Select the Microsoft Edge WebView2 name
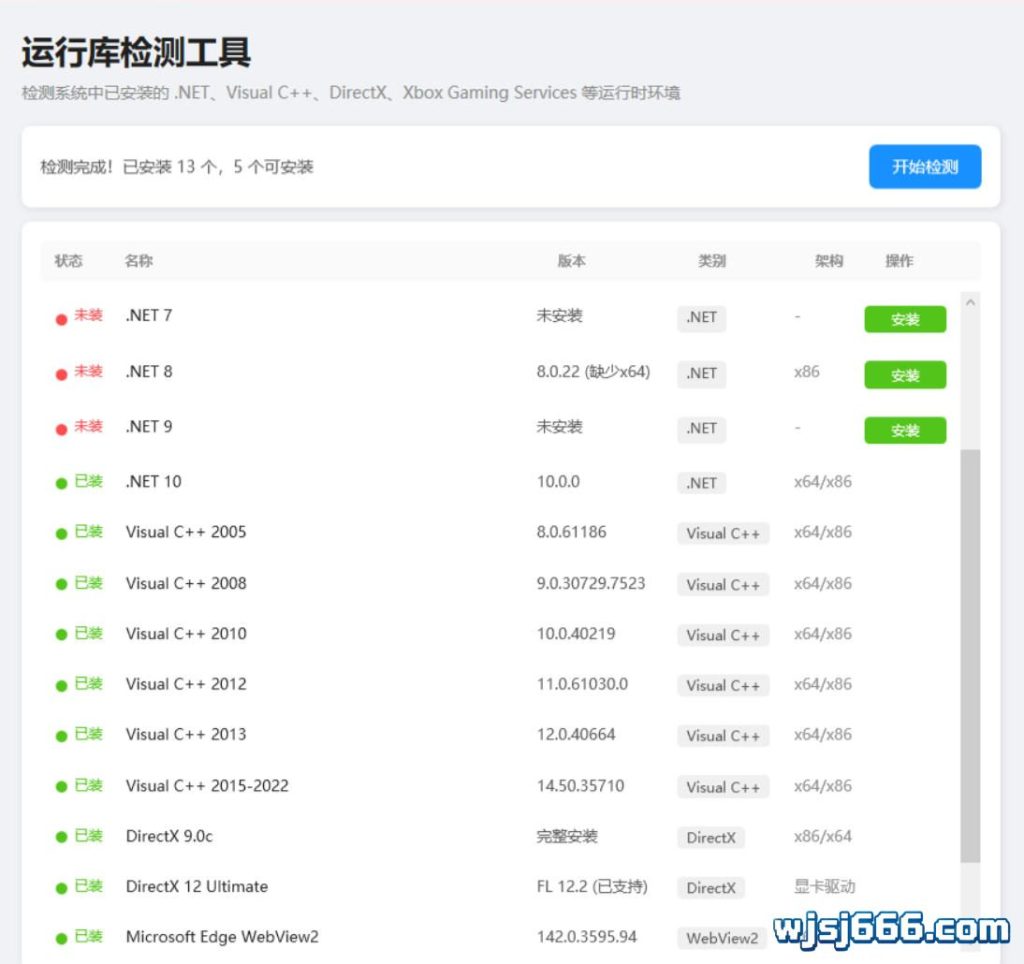 click(x=222, y=937)
